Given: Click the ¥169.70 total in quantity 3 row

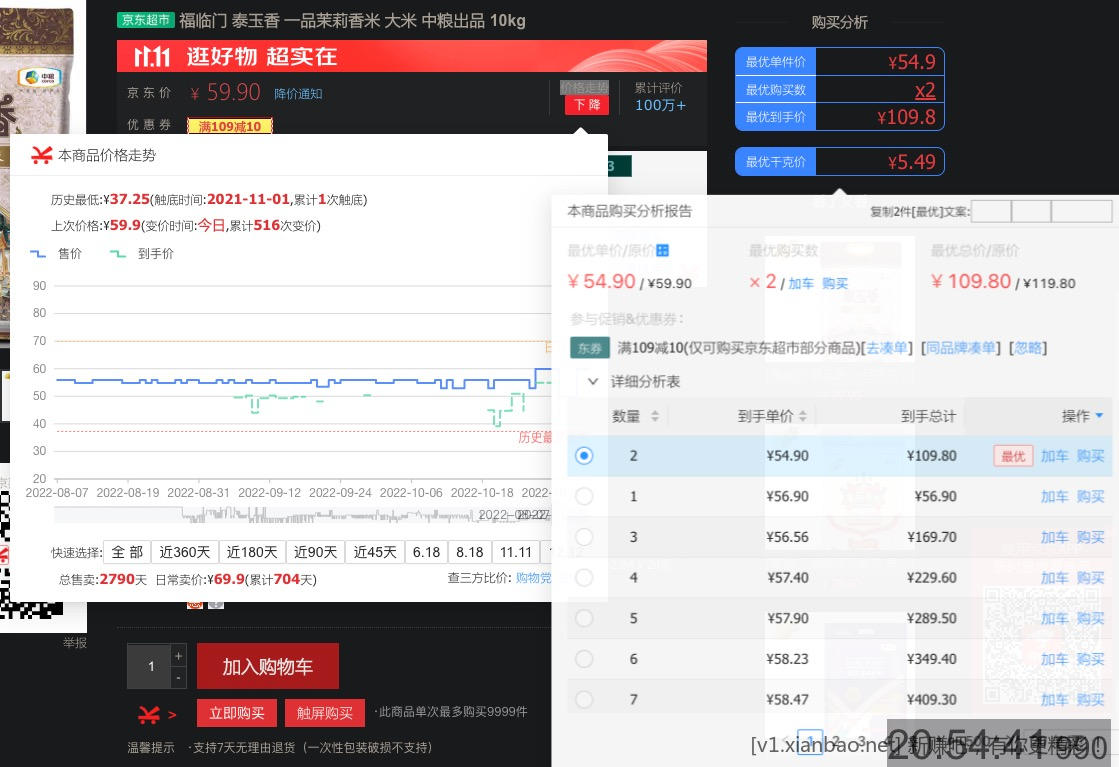Looking at the screenshot, I should [931, 537].
